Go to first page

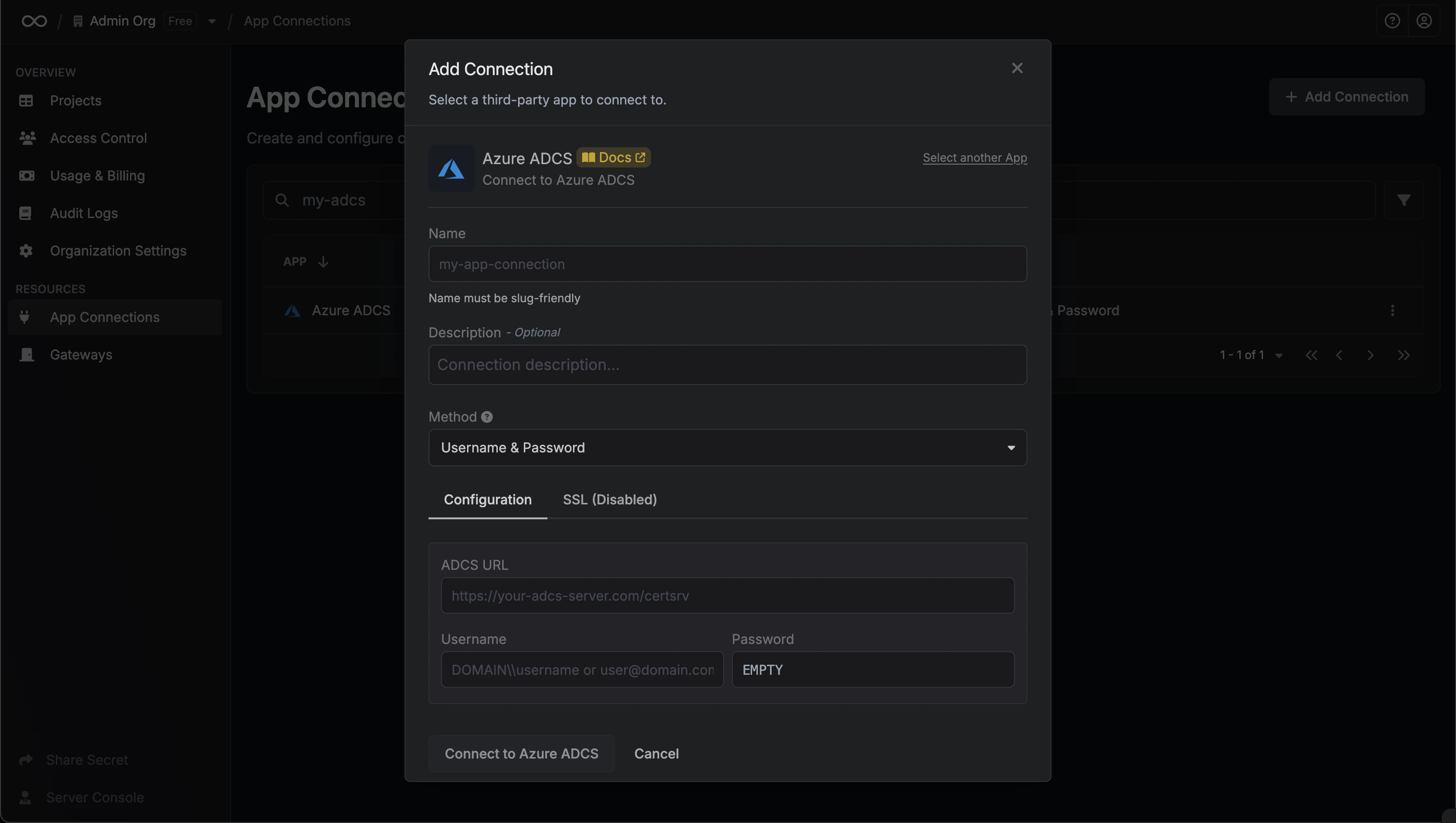point(1311,356)
